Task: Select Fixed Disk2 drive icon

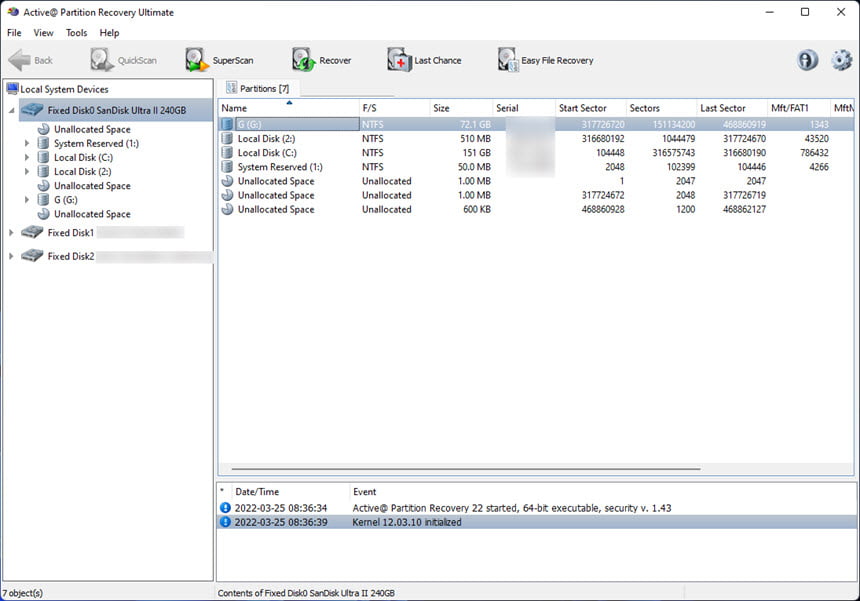Action: tap(32, 256)
